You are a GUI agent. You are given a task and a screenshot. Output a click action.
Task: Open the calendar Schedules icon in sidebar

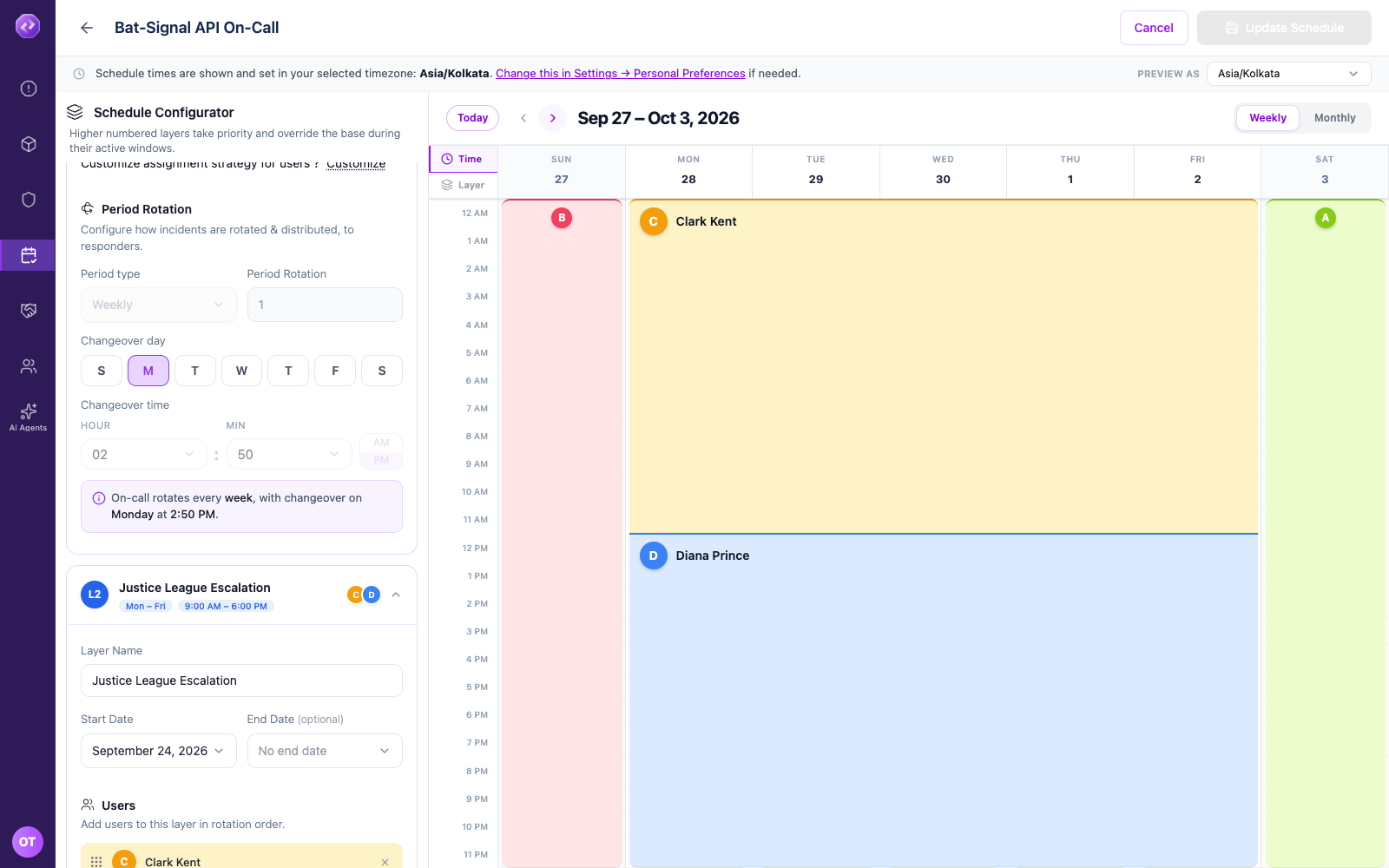(29, 255)
